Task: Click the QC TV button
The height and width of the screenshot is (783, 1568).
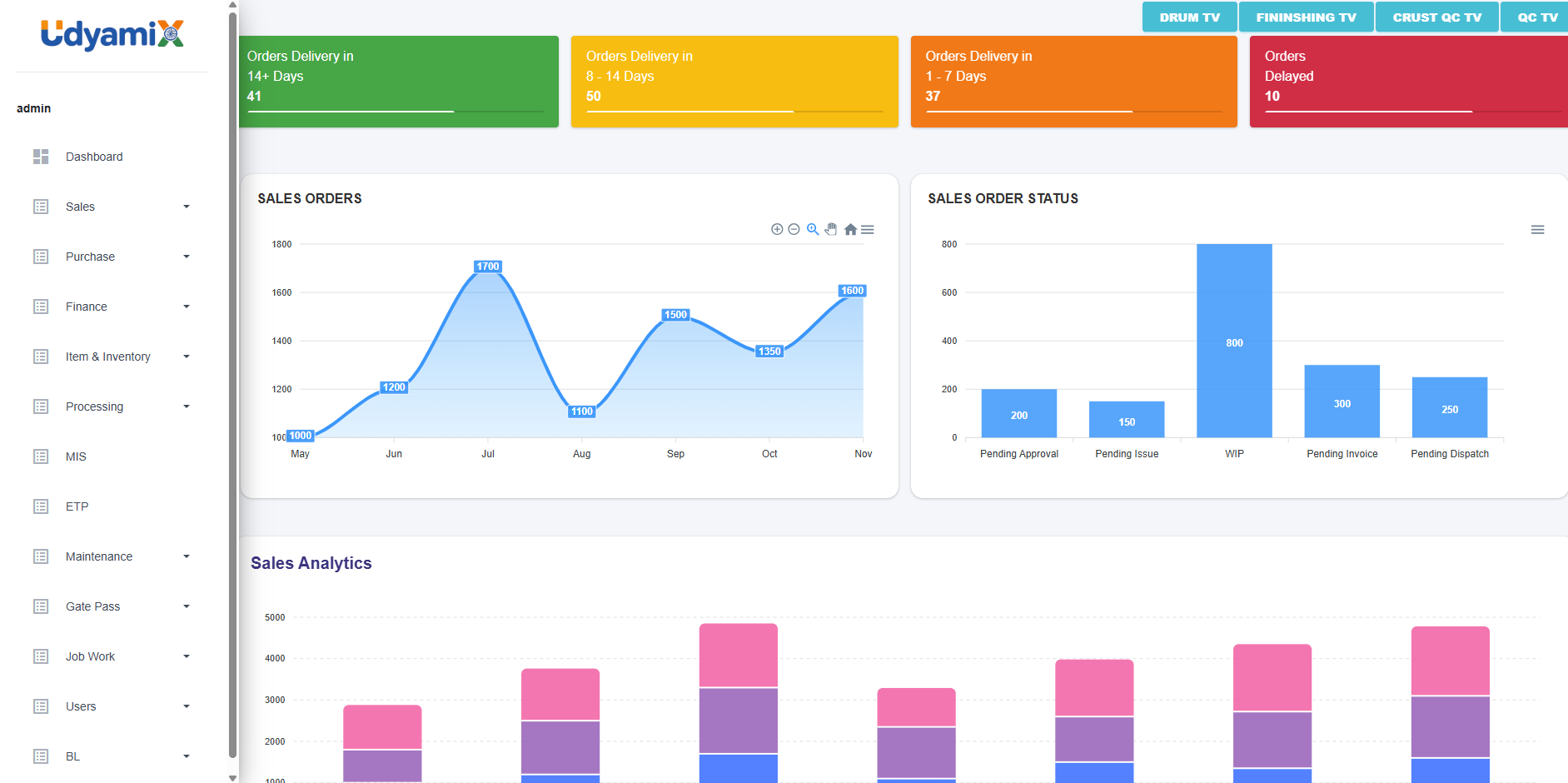Action: point(1536,17)
